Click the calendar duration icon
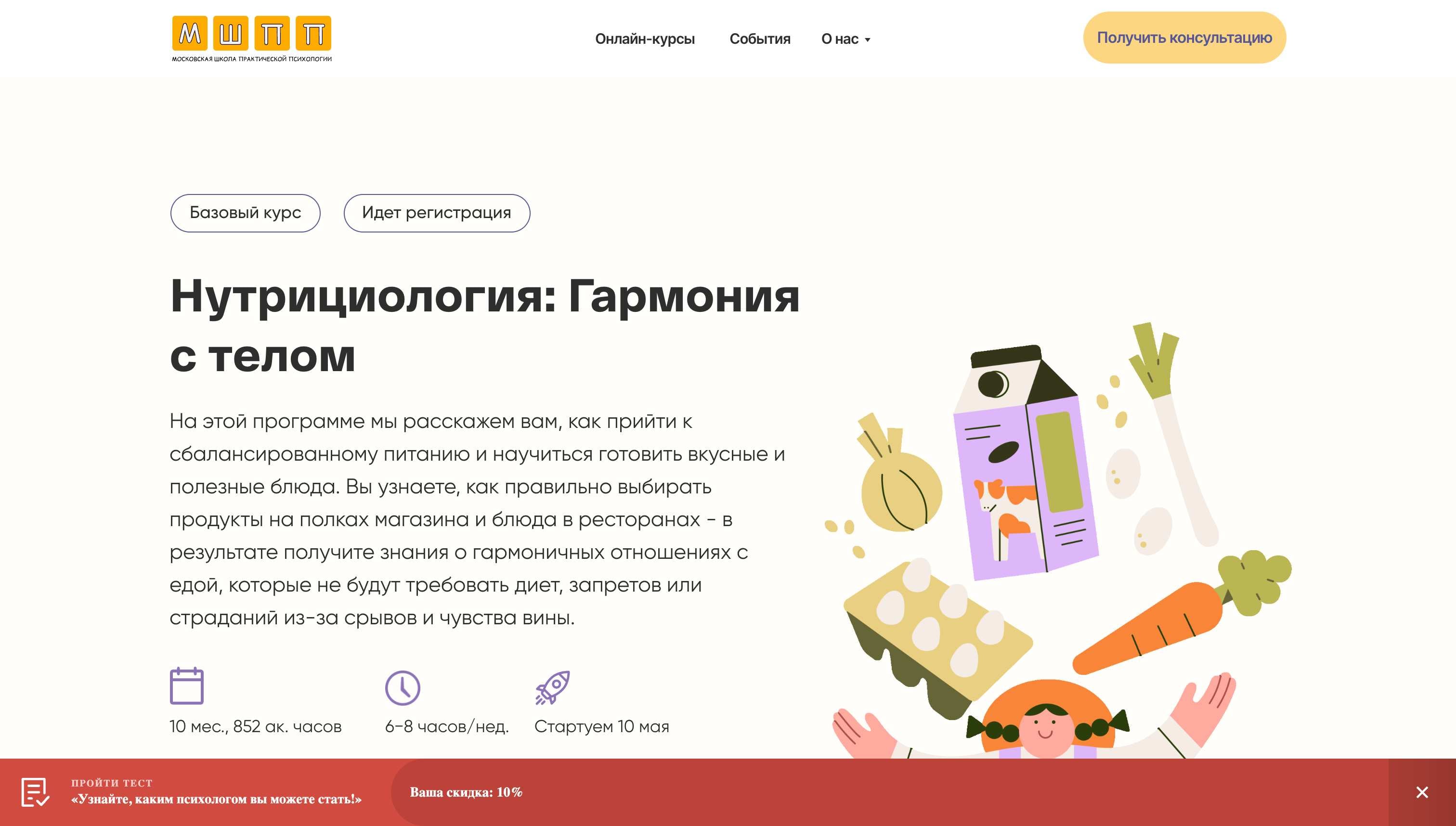 point(187,686)
